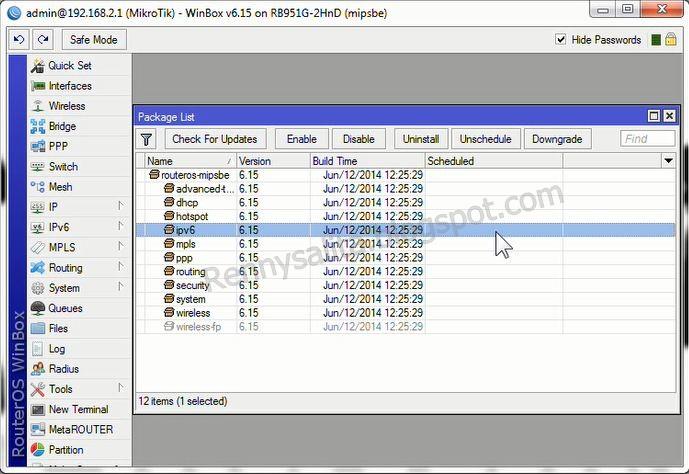Select the ppp package row
The image size is (689, 474).
[405, 257]
